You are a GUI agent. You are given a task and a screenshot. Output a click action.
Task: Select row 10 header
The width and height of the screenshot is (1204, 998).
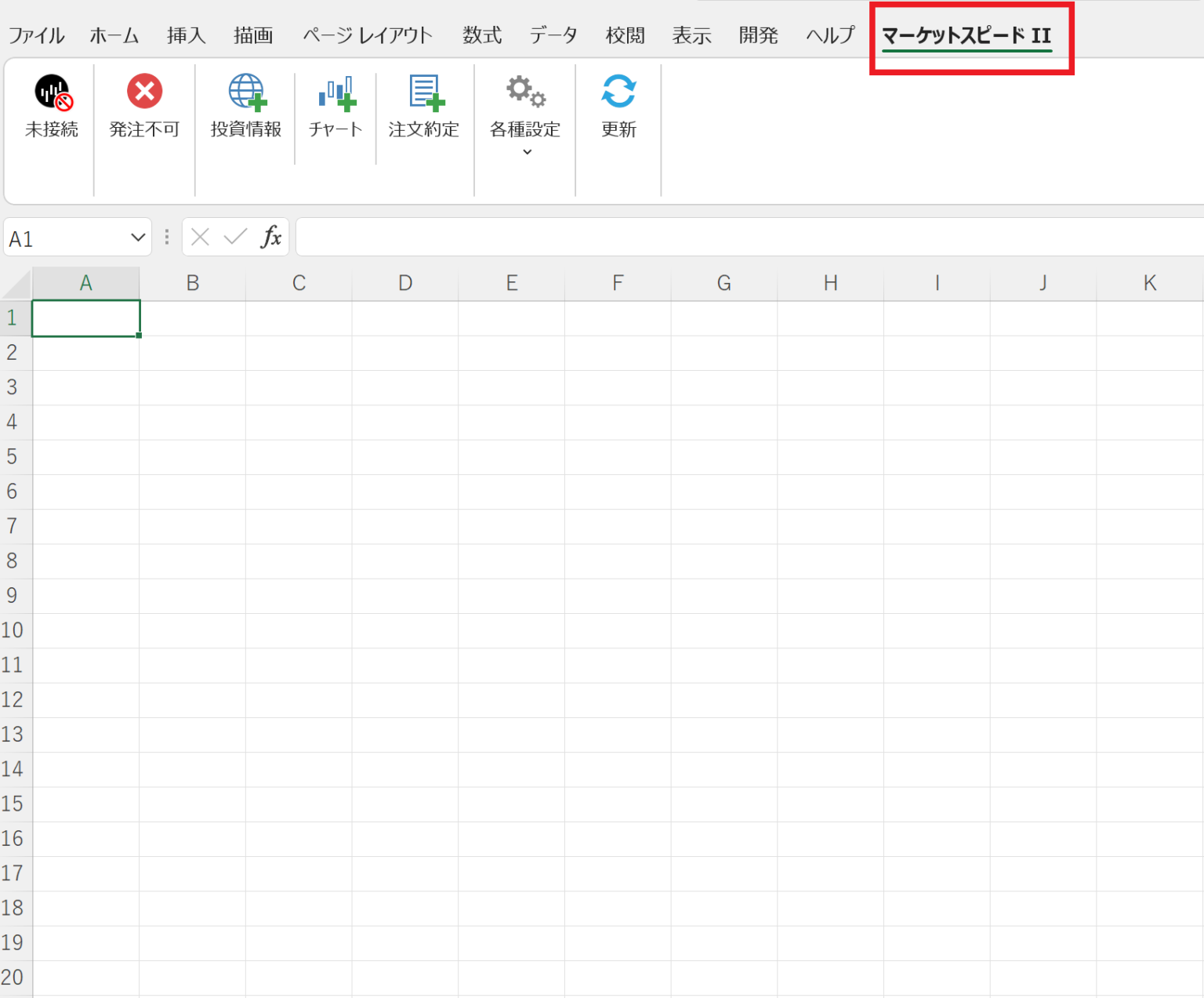click(x=13, y=630)
